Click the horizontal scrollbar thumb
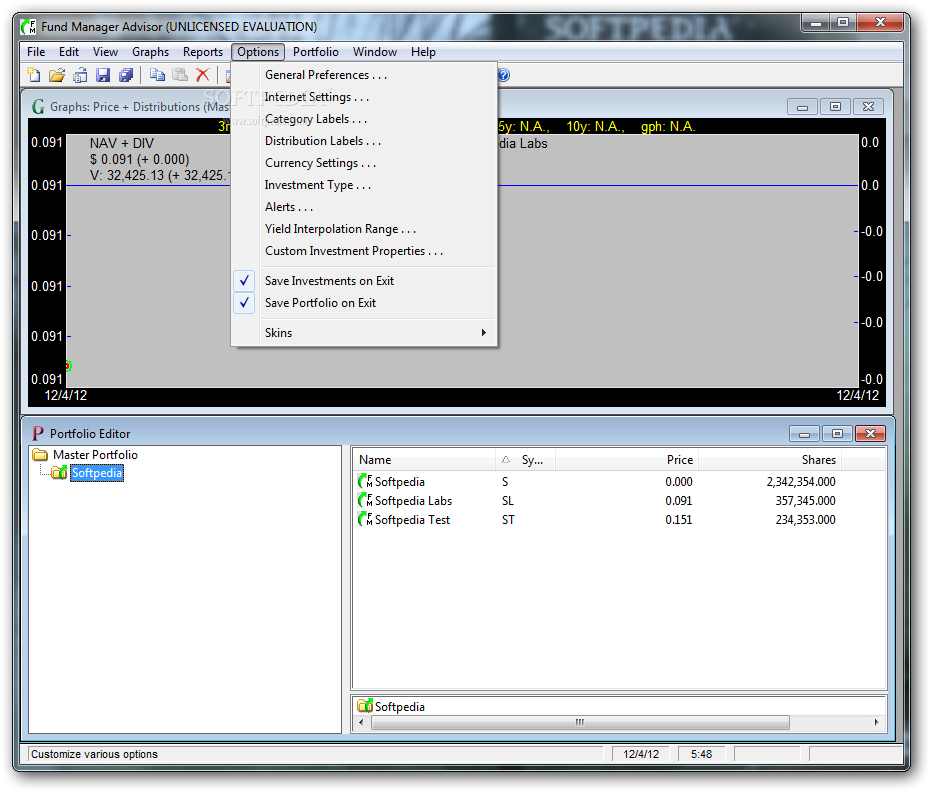 (x=580, y=723)
